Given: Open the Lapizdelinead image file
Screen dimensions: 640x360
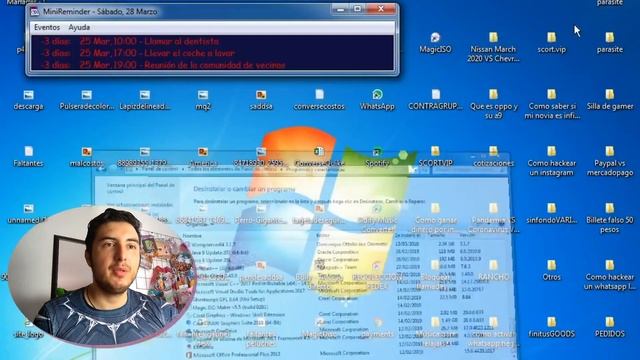Looking at the screenshot, I should [x=145, y=100].
